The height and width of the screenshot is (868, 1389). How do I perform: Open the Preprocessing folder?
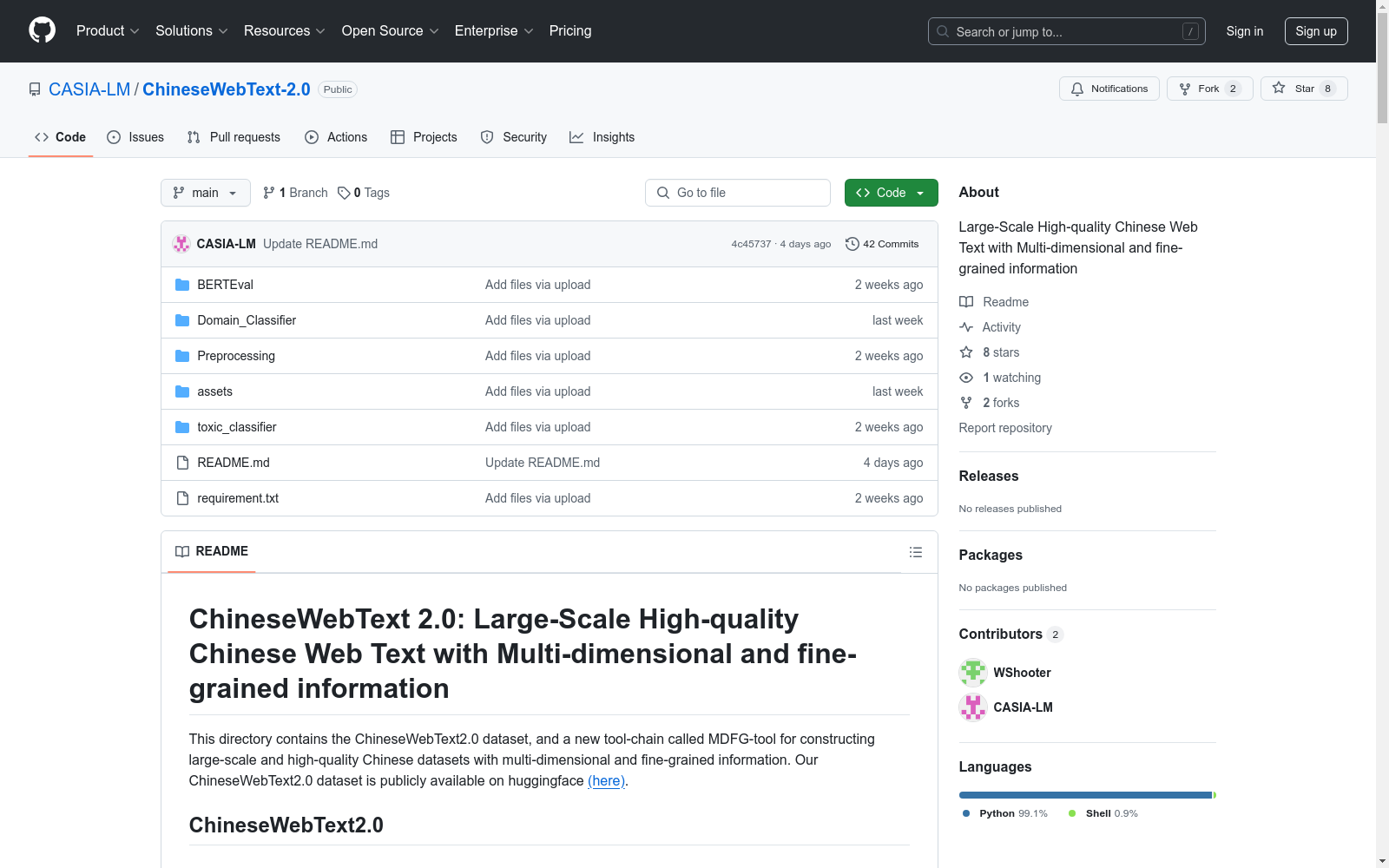coord(236,356)
